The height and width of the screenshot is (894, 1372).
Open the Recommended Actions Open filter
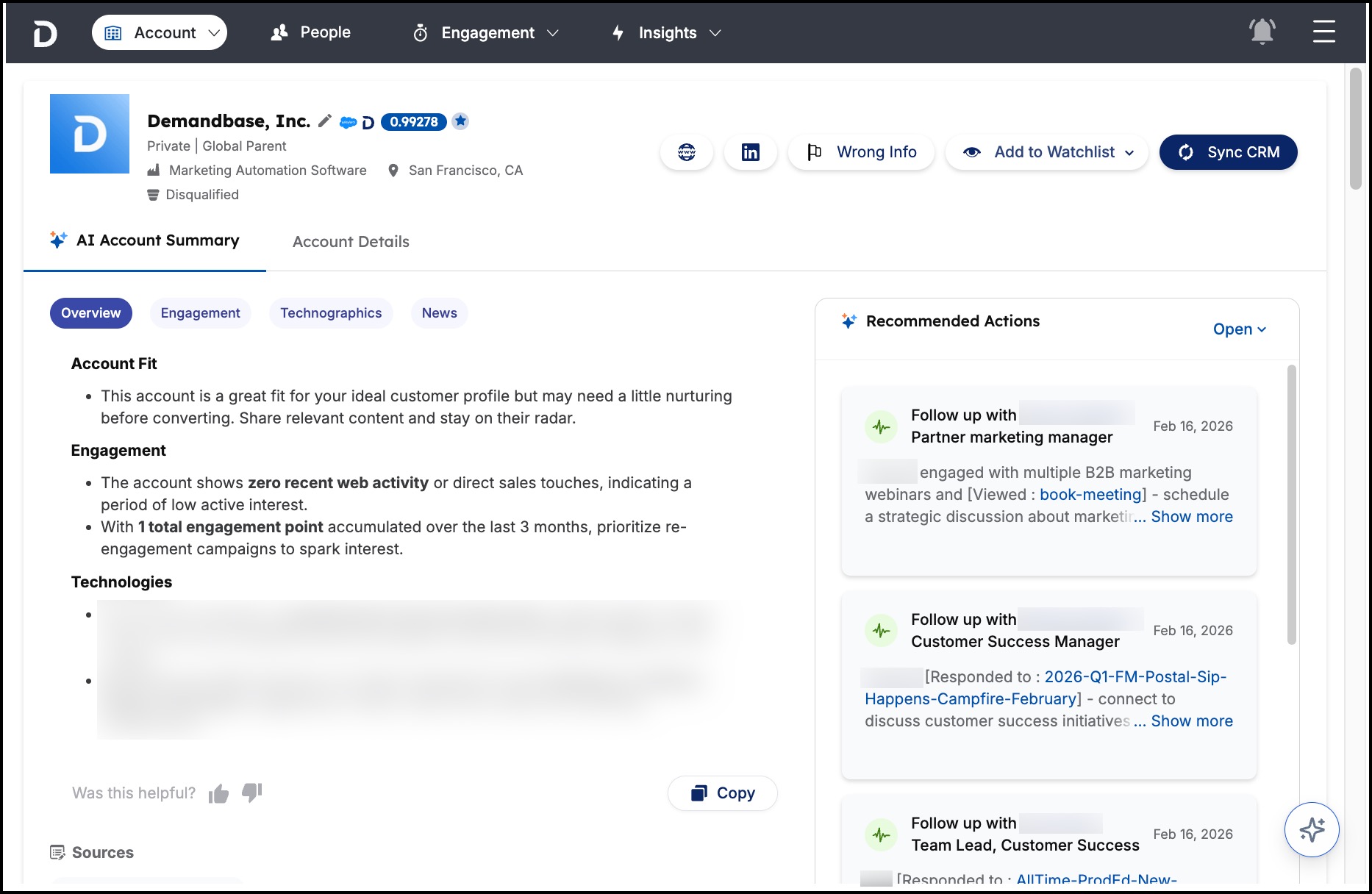[1240, 329]
